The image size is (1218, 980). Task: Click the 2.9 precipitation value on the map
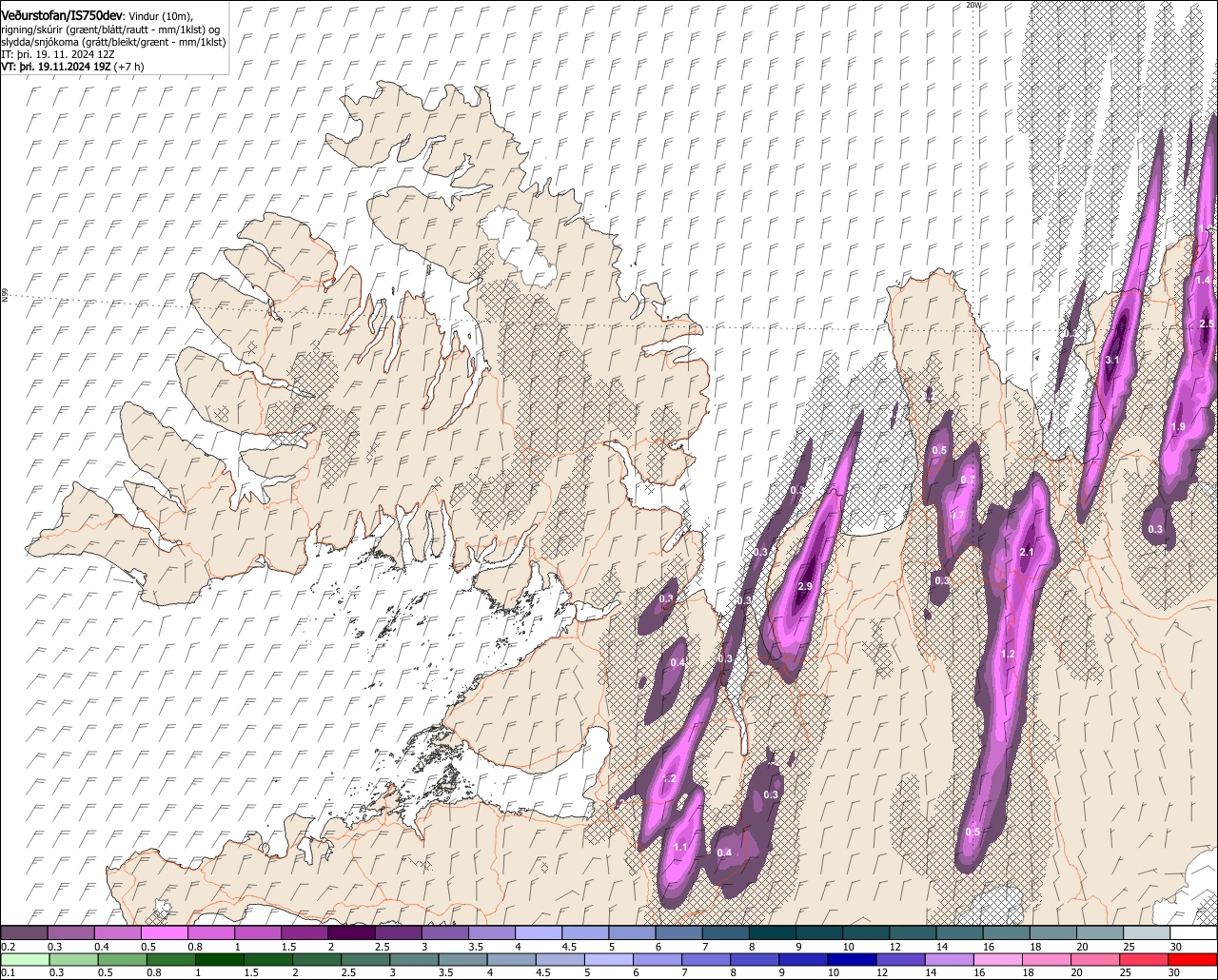point(805,586)
